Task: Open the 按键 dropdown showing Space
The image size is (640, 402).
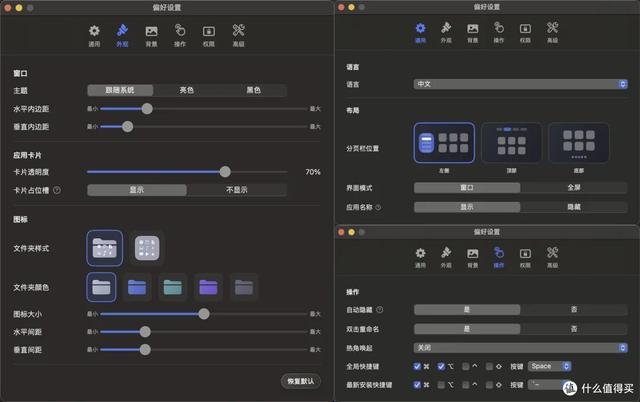Action: (x=550, y=366)
